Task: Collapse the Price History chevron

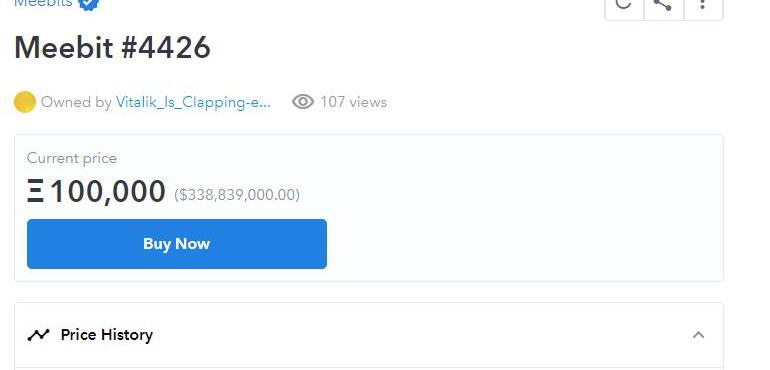Action: 698,335
